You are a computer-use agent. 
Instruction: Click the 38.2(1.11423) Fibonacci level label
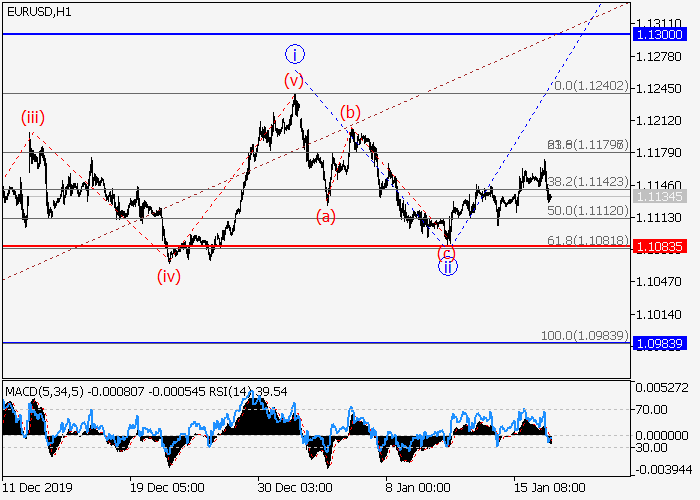587,182
